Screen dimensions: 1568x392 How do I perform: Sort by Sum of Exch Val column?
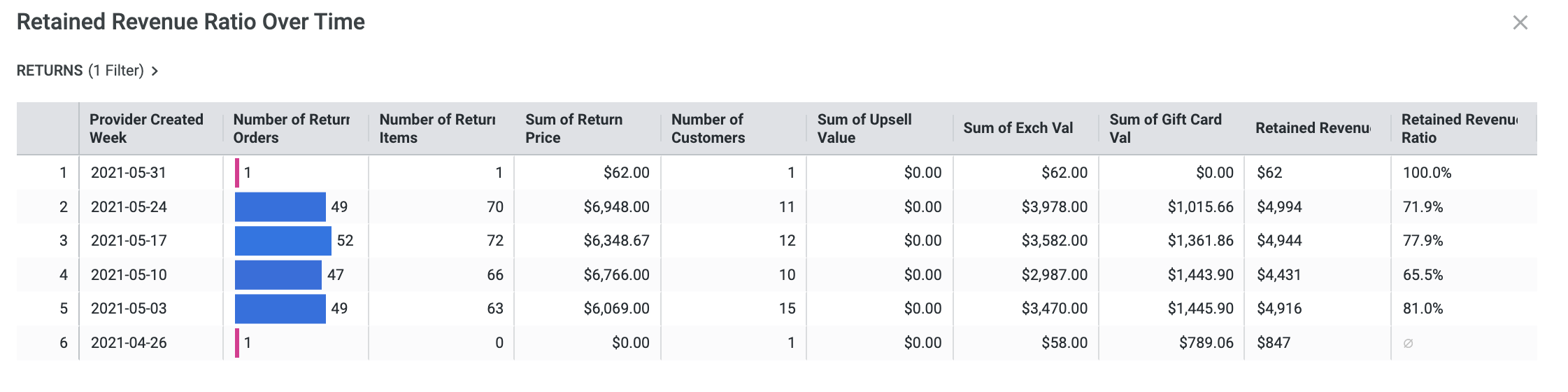(1018, 128)
